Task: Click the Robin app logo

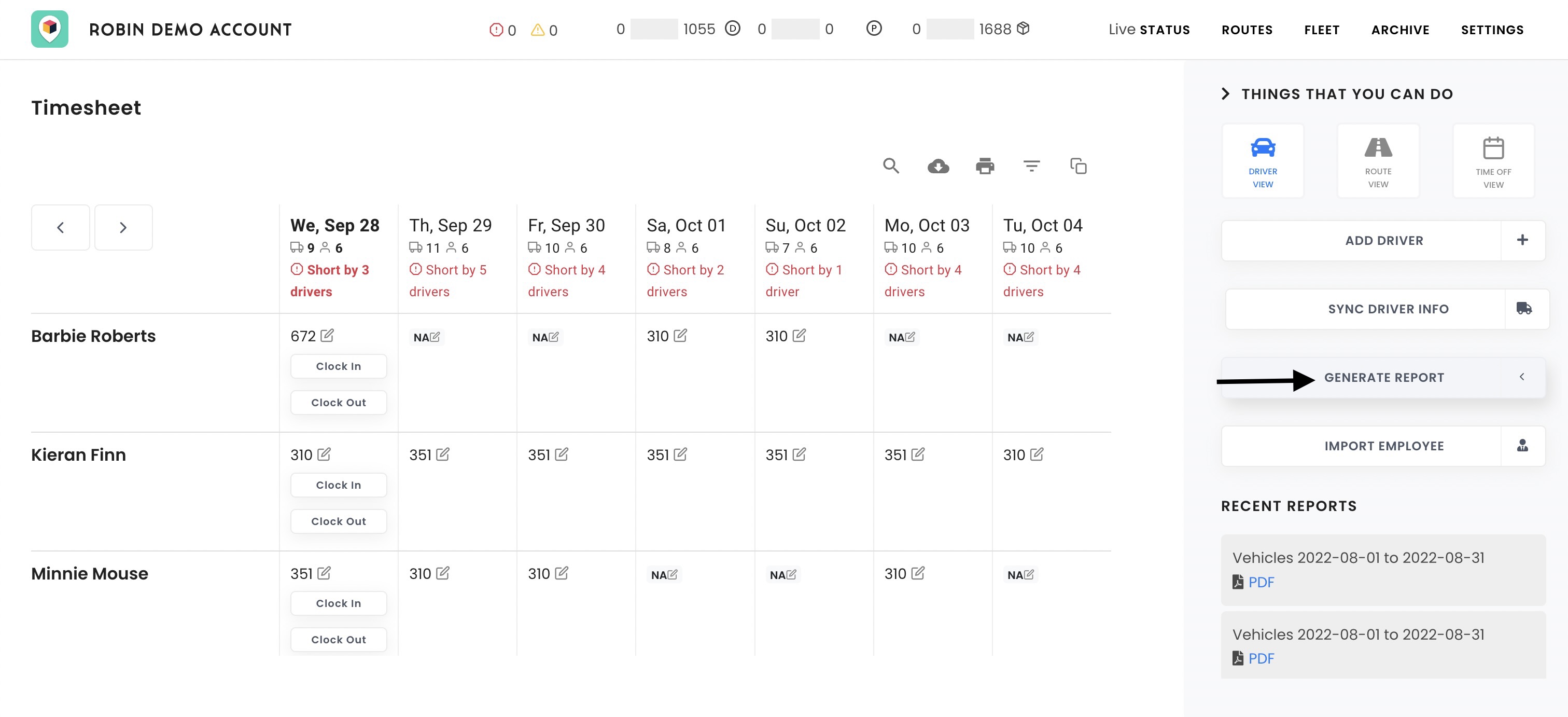Action: 49,29
